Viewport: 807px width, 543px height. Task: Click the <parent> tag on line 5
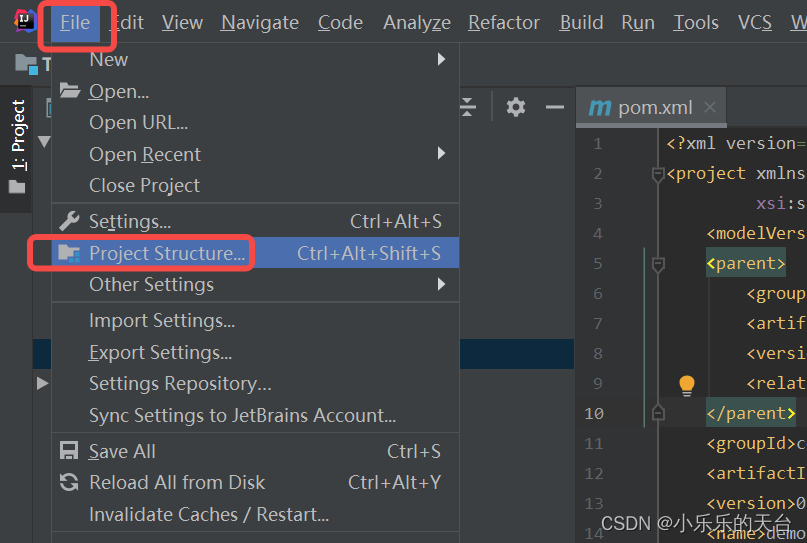click(x=746, y=263)
